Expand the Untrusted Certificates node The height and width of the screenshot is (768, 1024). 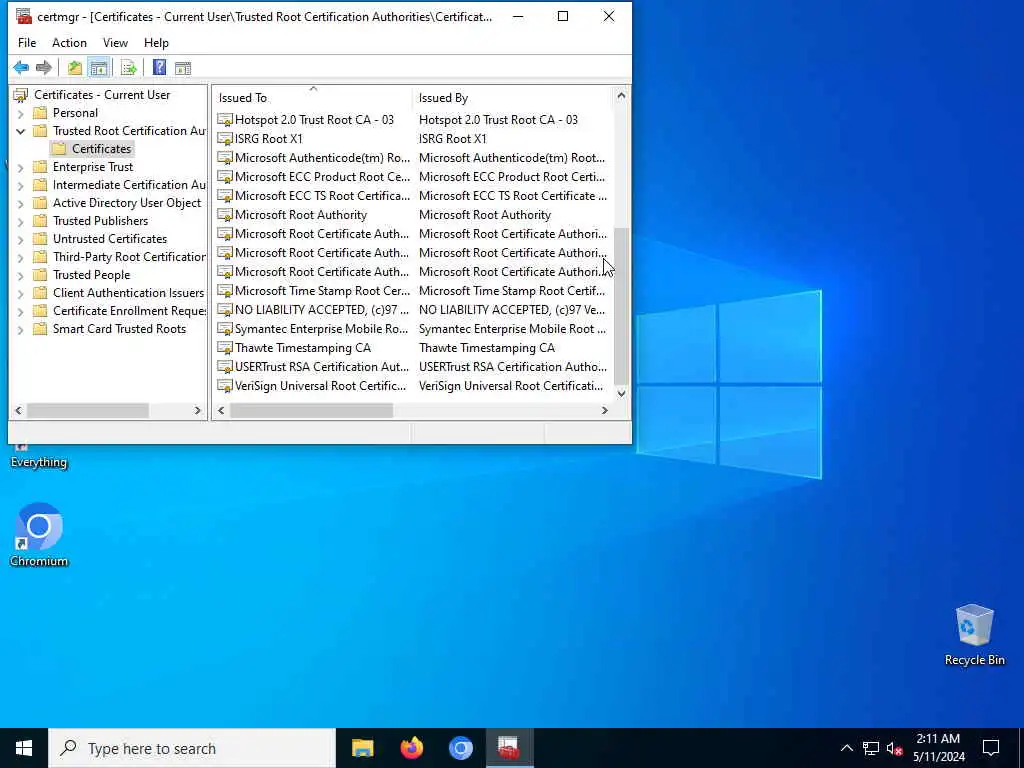[21, 239]
